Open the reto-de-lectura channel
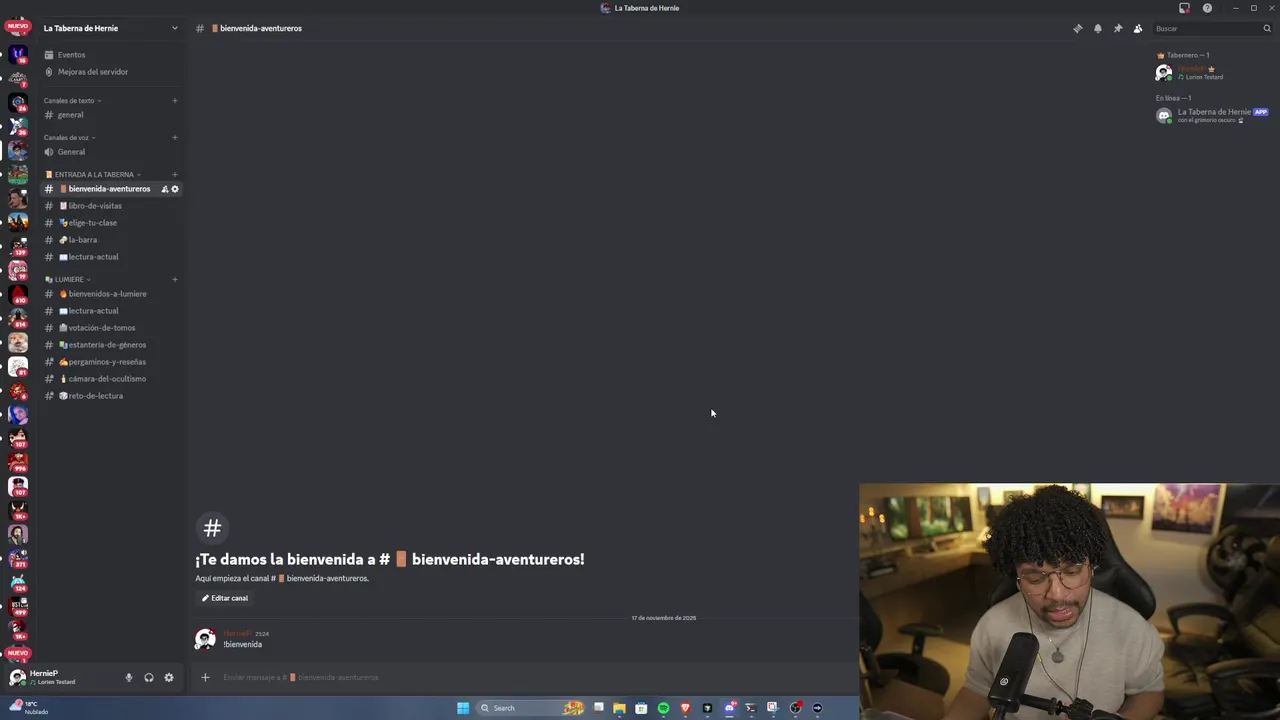This screenshot has width=1280, height=720. [110, 396]
